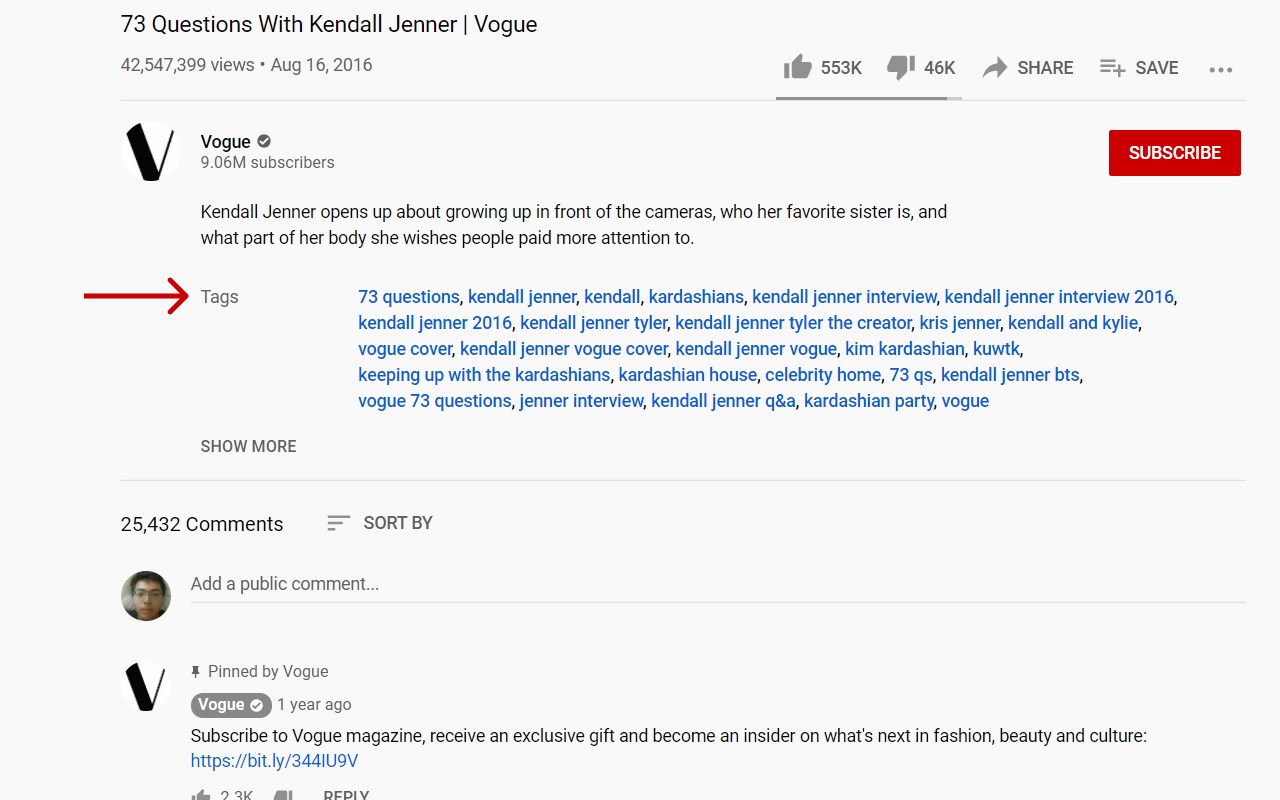Open the '73 questions' tag link
The width and height of the screenshot is (1280, 800).
pyautogui.click(x=408, y=297)
